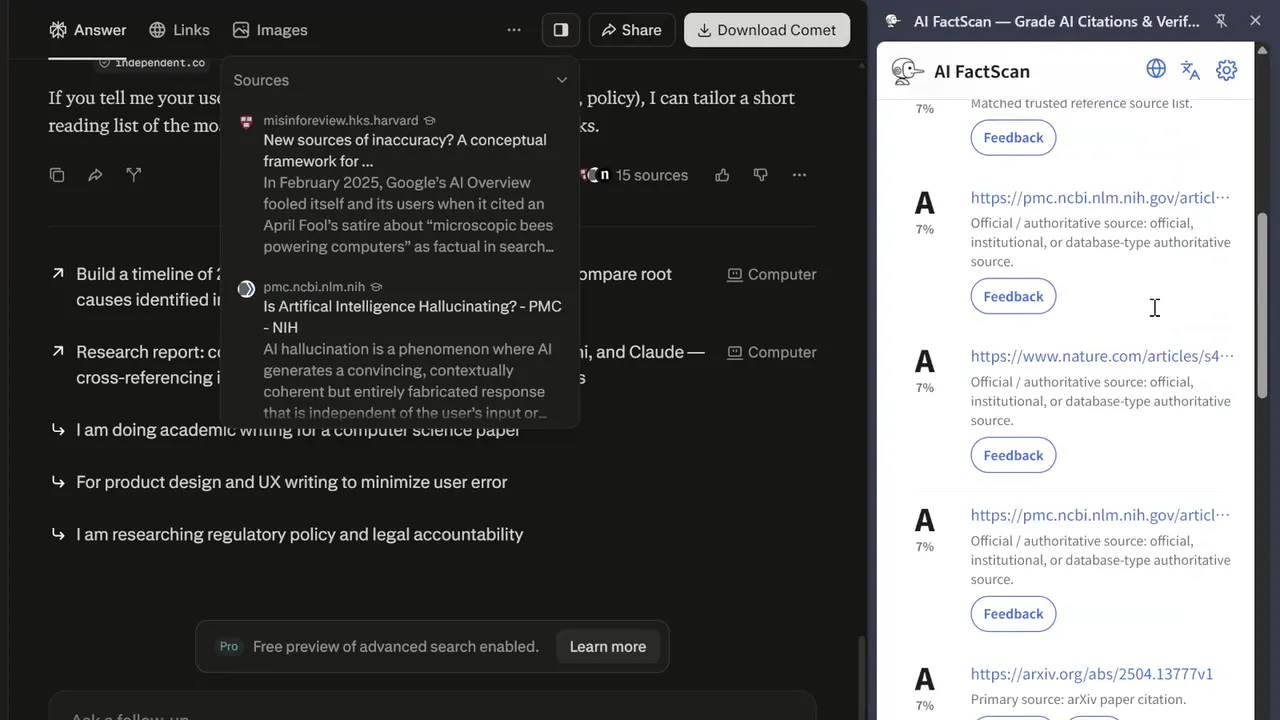This screenshot has height=720, width=1280.
Task: Open the Images tab
Action: tap(270, 30)
